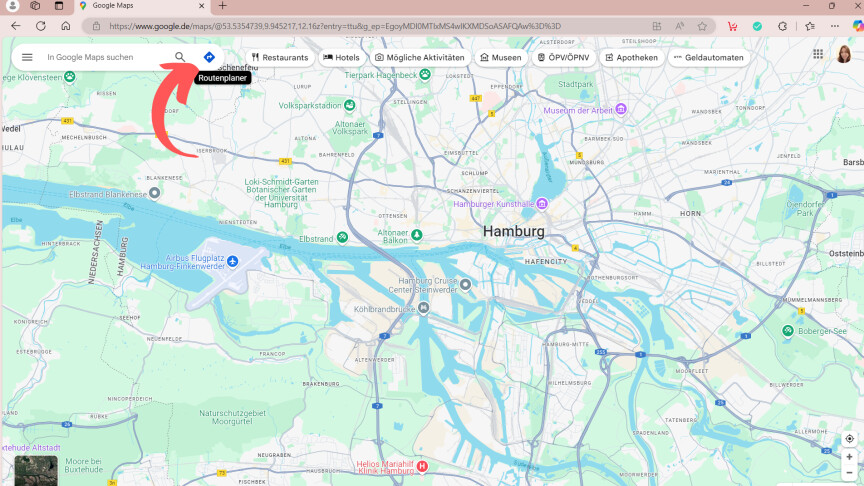Click 'Moore bei Buxtehude' label
Screen dimensions: 864x486
pyautogui.click(x=84, y=465)
